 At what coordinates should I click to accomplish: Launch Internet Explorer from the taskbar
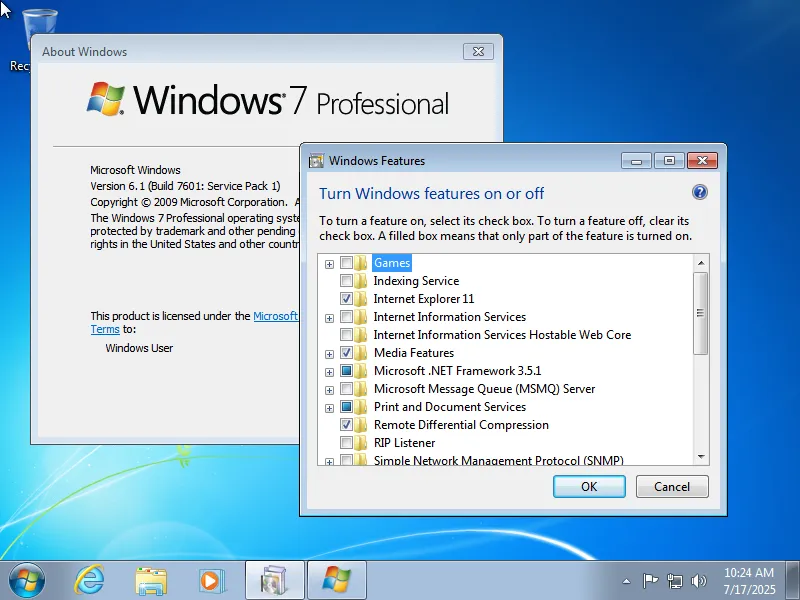(89, 580)
